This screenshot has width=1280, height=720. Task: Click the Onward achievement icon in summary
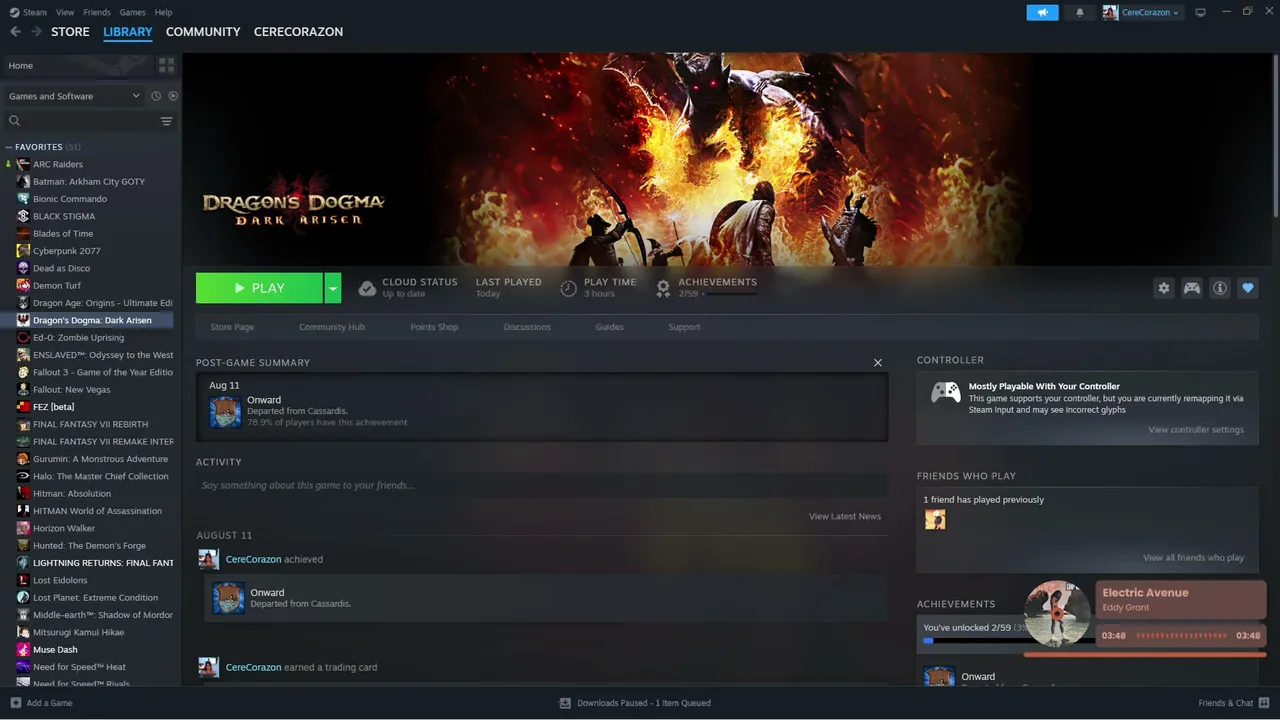pos(225,412)
